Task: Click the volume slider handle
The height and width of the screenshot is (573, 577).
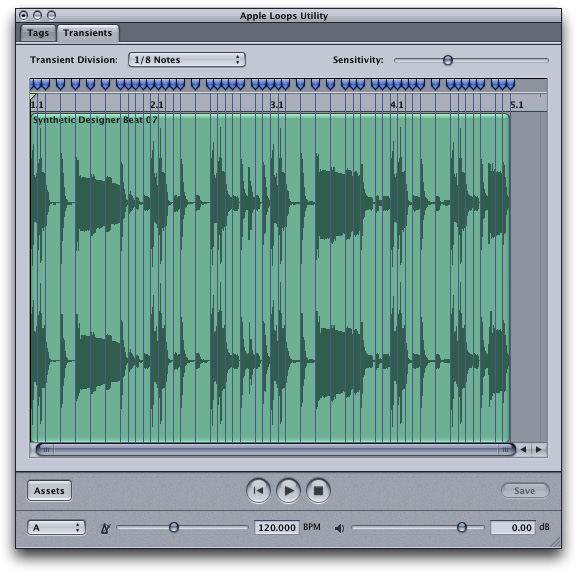Action: [461, 527]
